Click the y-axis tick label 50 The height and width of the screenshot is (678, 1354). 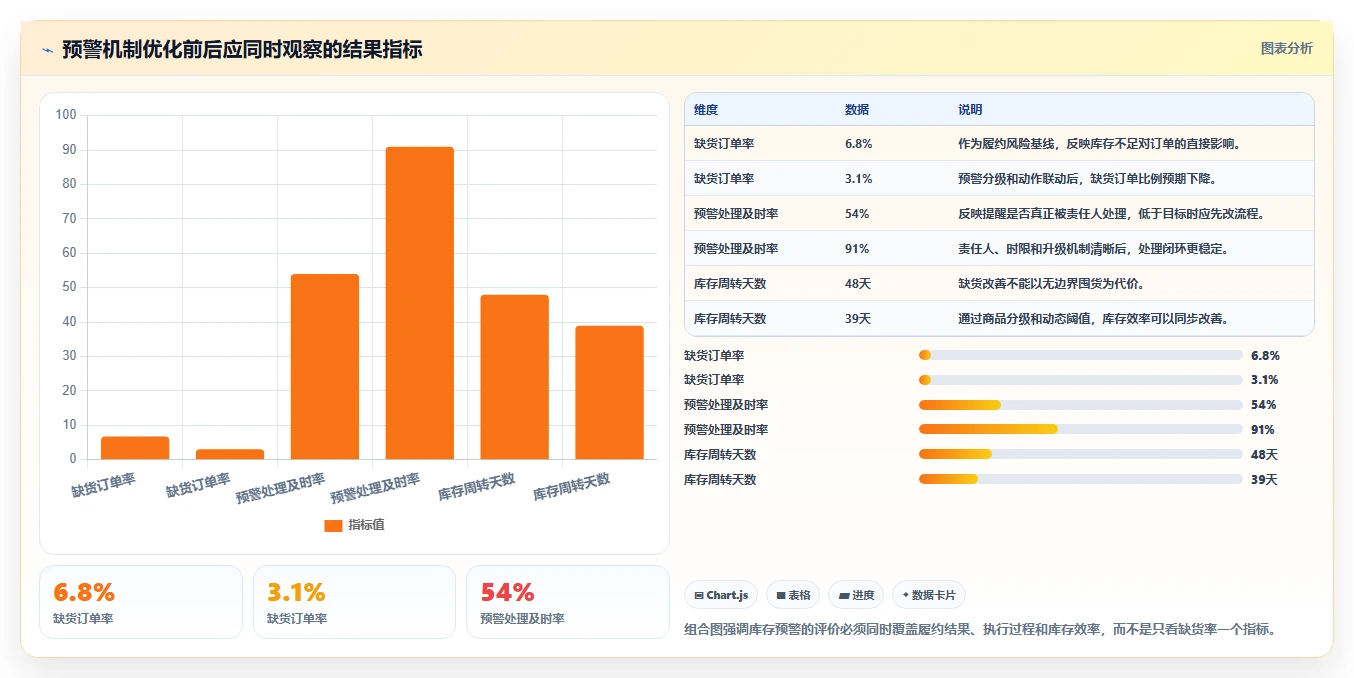coord(69,287)
